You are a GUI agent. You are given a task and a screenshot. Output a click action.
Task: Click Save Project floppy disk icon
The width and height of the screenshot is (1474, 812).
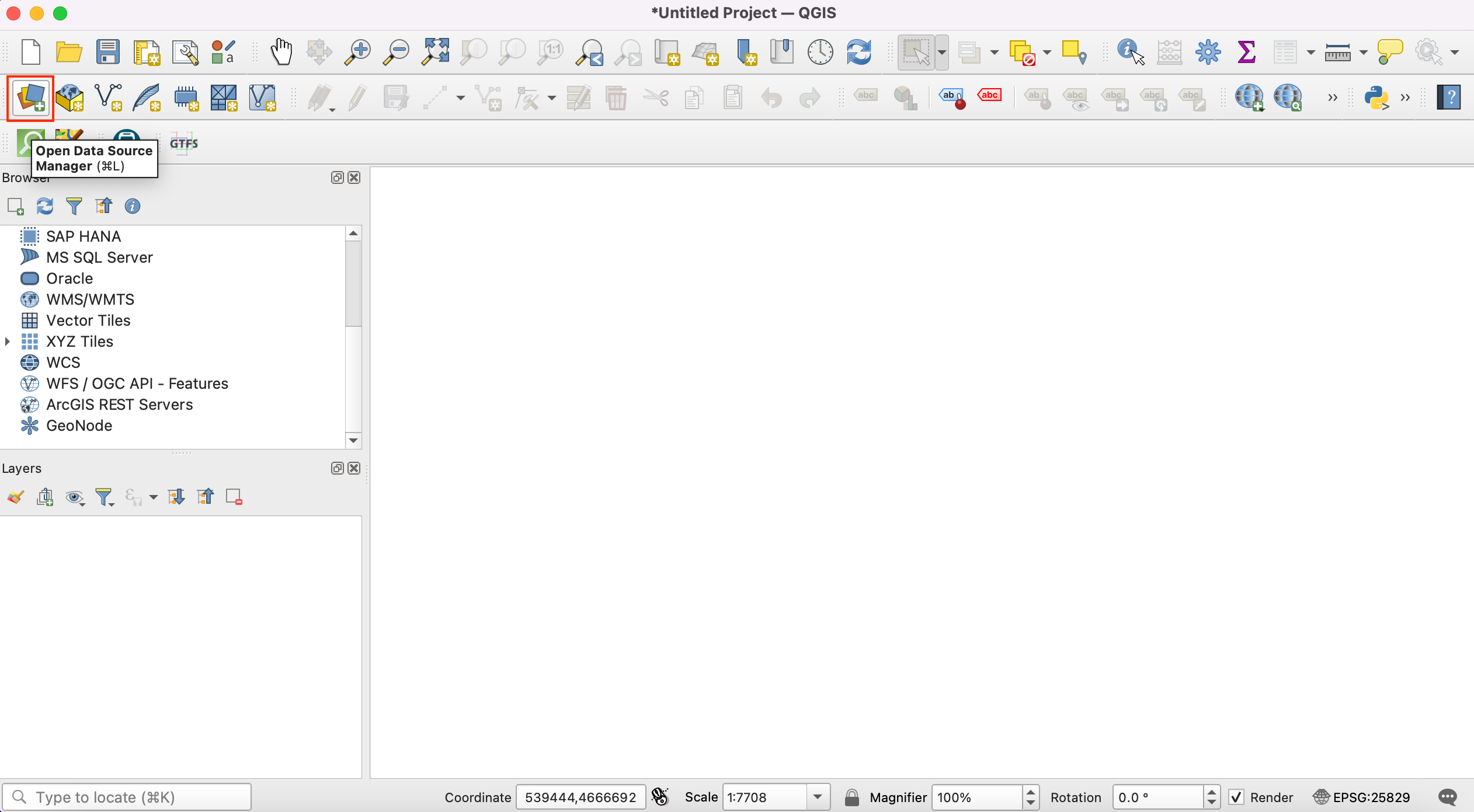107,52
